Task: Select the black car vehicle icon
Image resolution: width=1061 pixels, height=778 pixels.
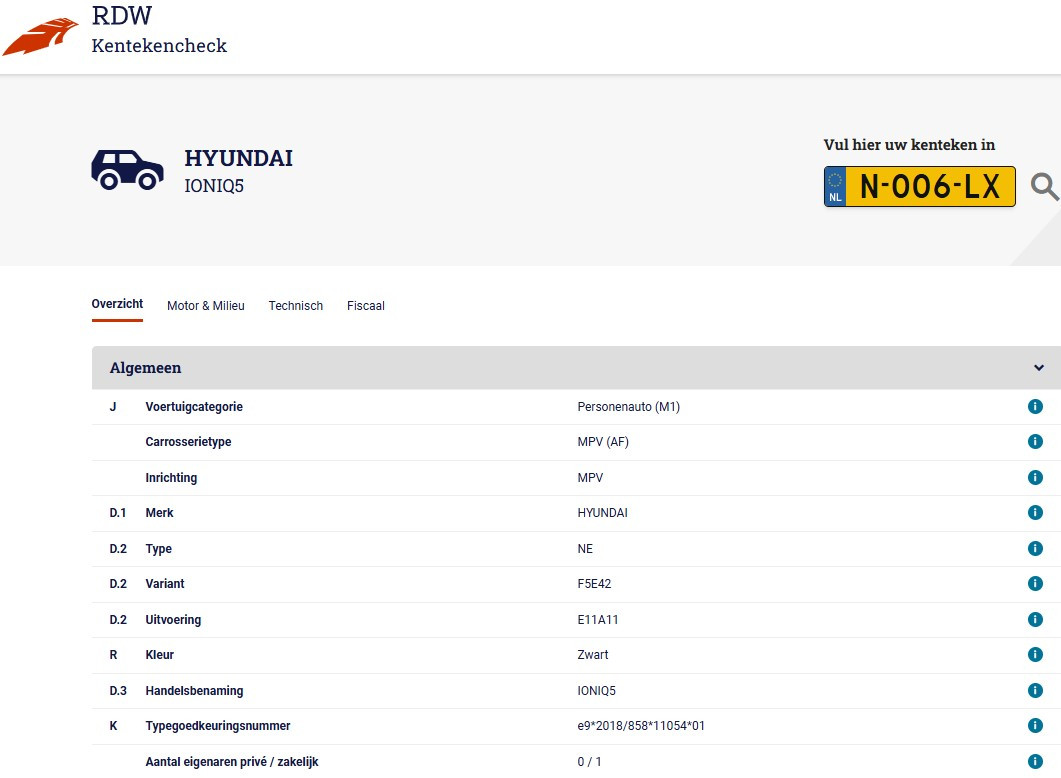Action: coord(127,169)
